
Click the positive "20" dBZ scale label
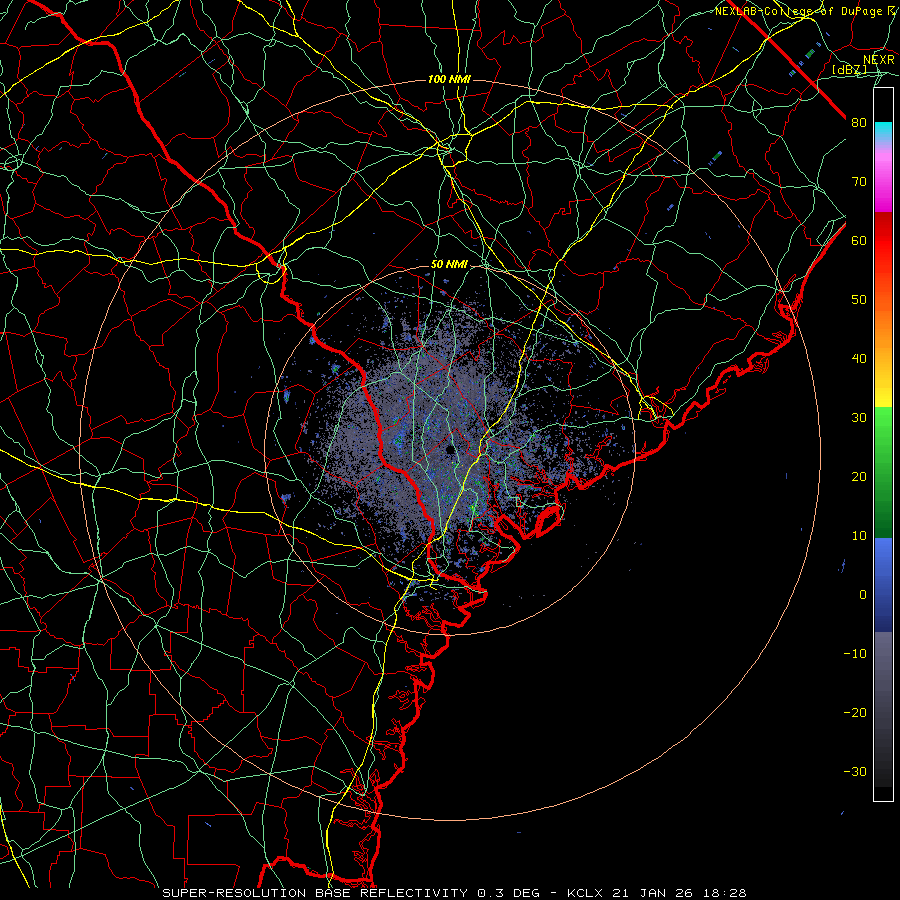coord(859,477)
